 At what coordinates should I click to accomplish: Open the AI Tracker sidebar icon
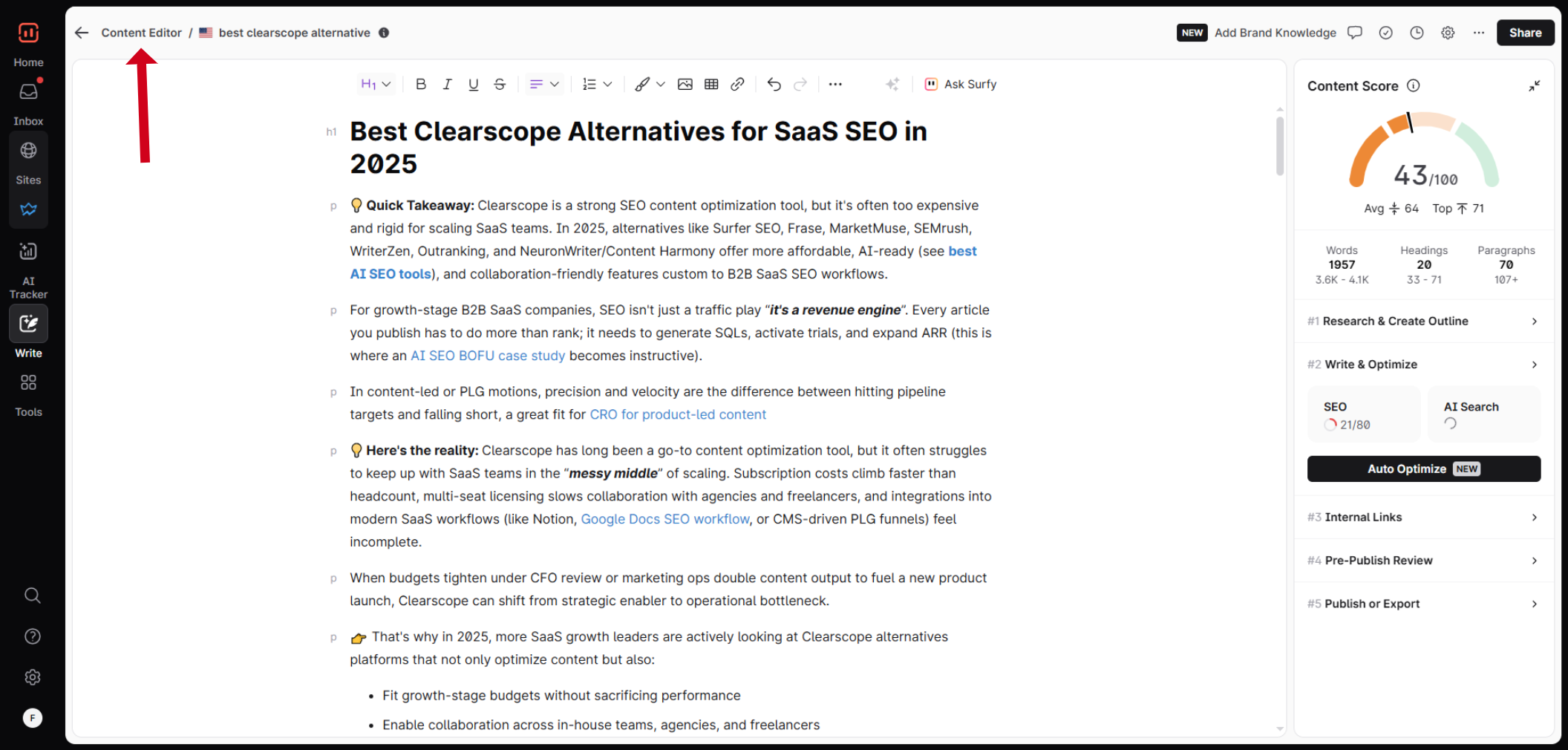pyautogui.click(x=28, y=252)
